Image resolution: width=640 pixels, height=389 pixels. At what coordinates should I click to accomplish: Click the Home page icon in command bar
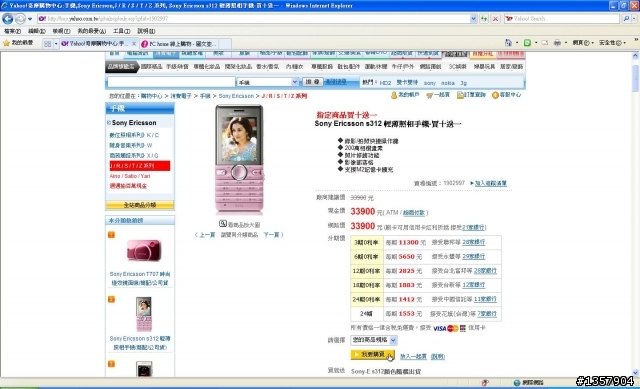pos(508,42)
